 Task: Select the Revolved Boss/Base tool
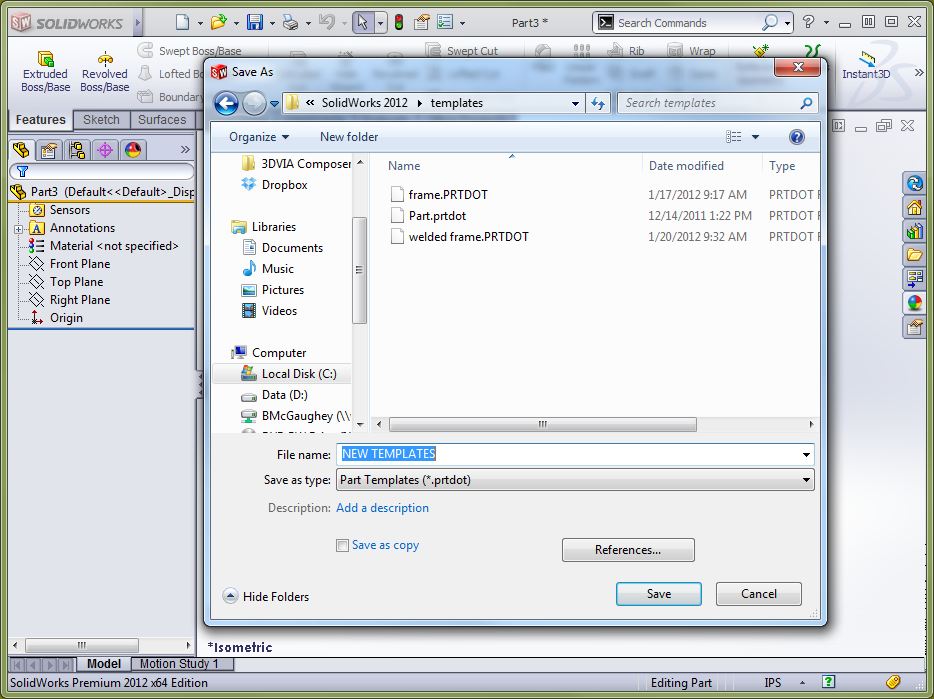point(105,72)
